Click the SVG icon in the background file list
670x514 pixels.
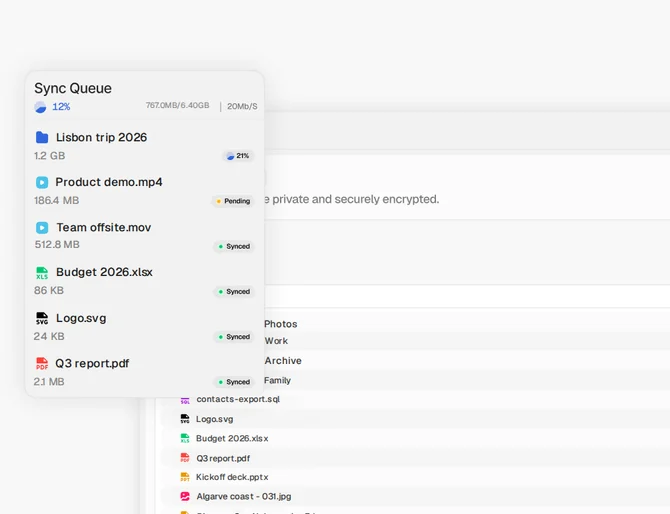coord(185,419)
